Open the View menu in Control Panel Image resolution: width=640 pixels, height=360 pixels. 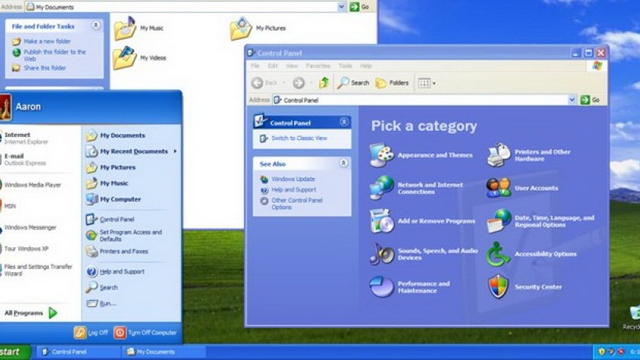click(291, 66)
